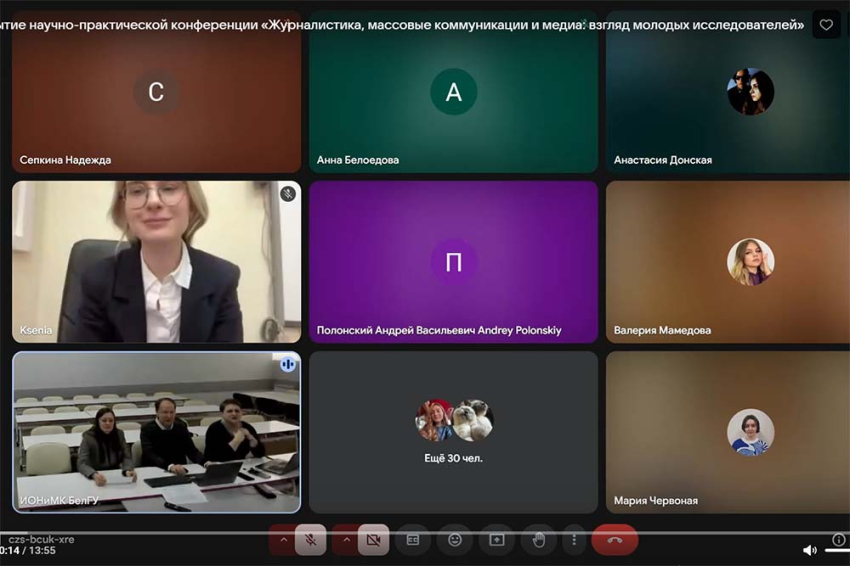Toggle closed captions button

(413, 540)
